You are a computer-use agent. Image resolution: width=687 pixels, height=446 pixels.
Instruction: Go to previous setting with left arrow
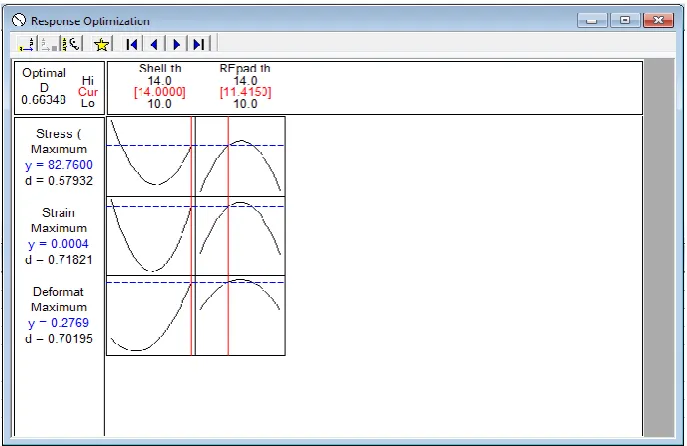coord(154,44)
